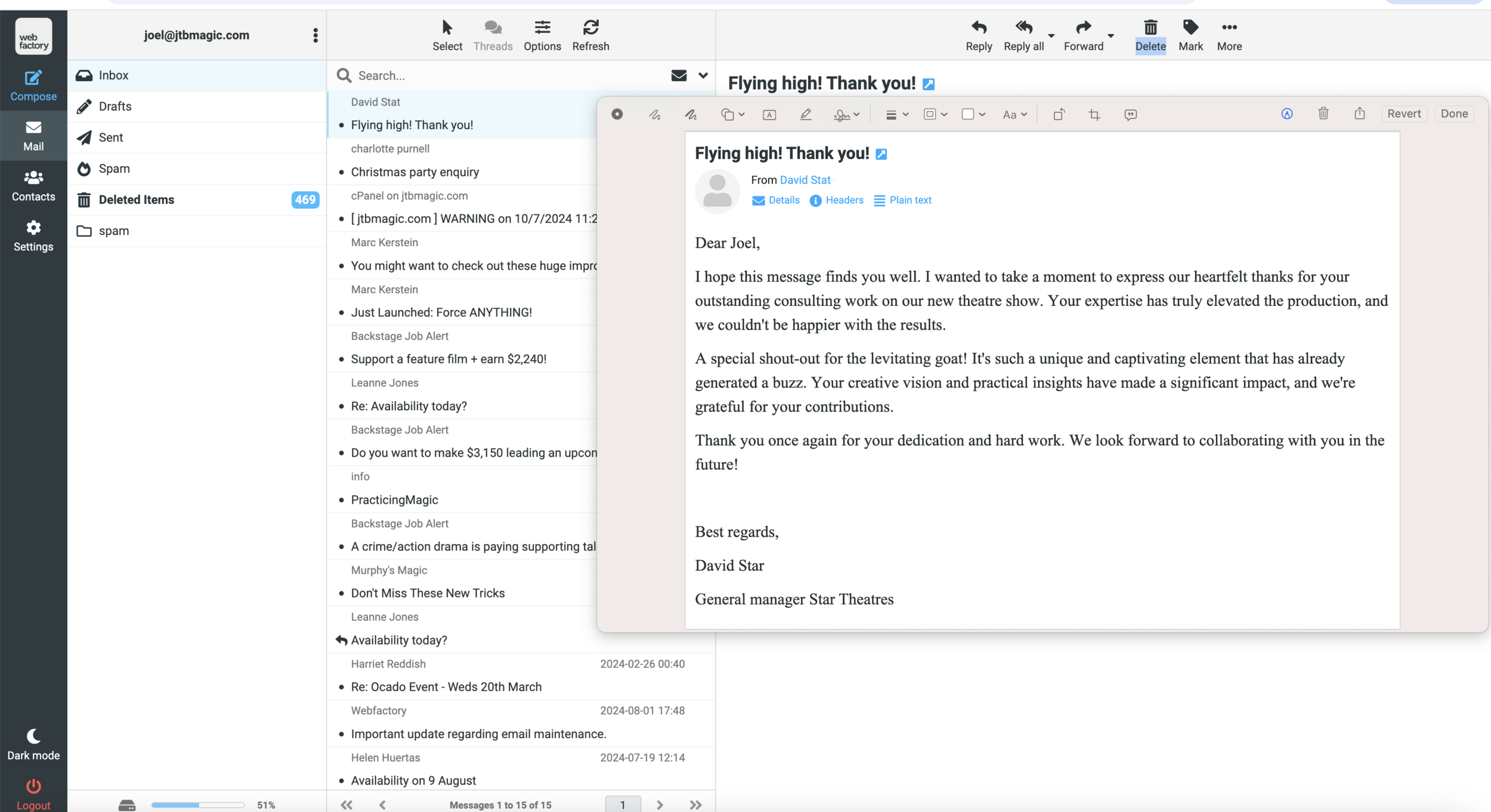Click the Share icon in markup toolbar

[x=1359, y=113]
